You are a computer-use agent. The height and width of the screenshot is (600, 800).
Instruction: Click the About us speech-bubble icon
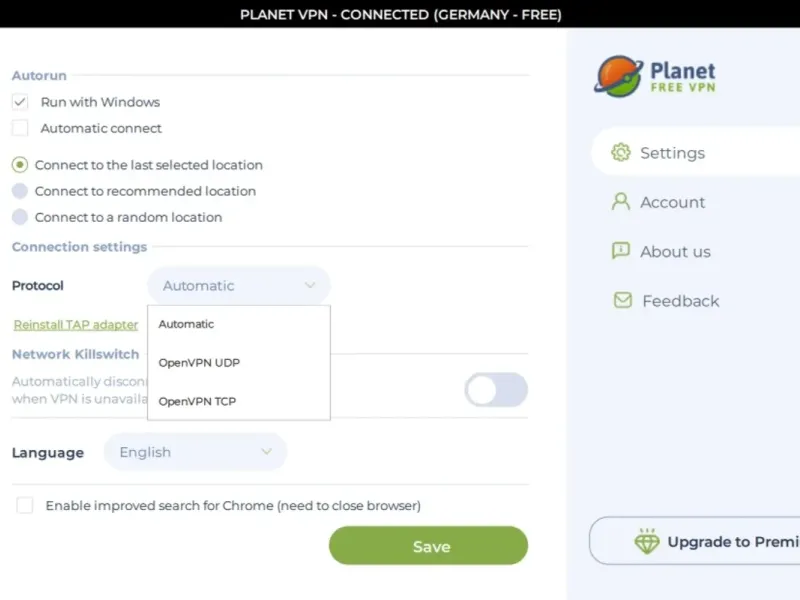620,251
